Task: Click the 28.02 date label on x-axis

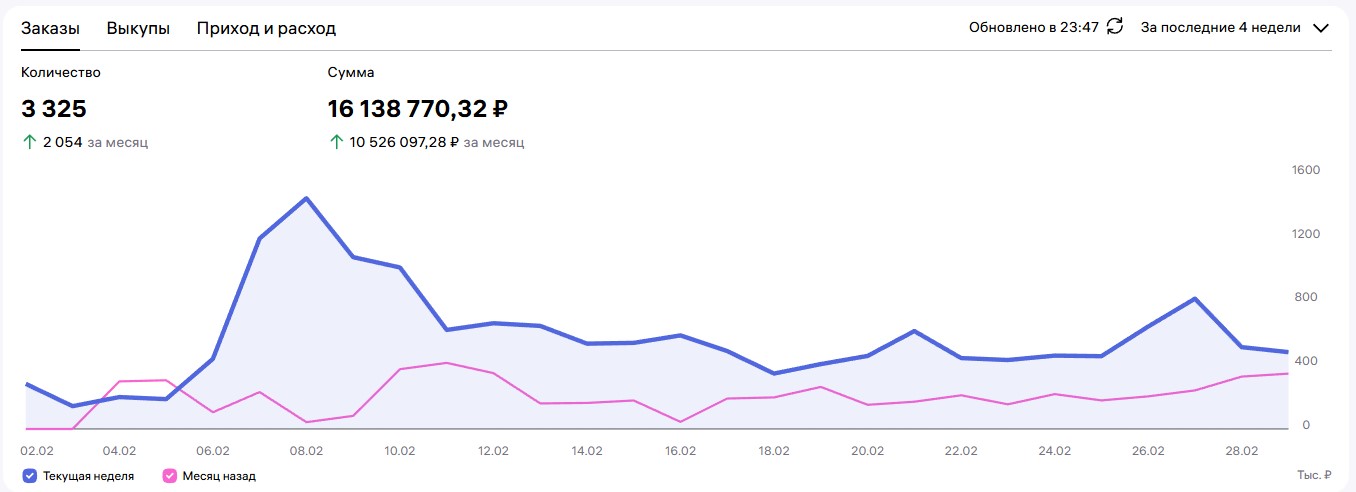Action: pos(1241,451)
